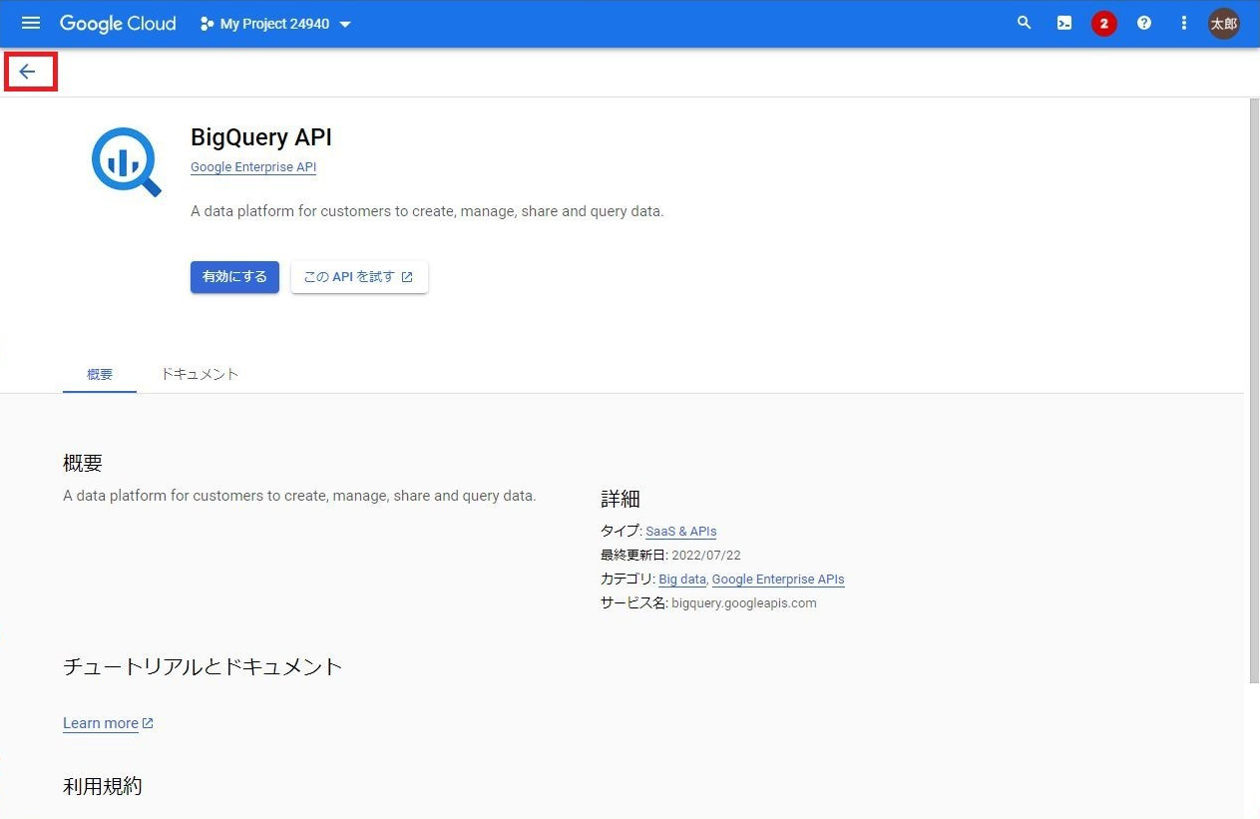Viewport: 1260px width, 819px height.
Task: Click the Google Cloud logo
Action: (x=118, y=23)
